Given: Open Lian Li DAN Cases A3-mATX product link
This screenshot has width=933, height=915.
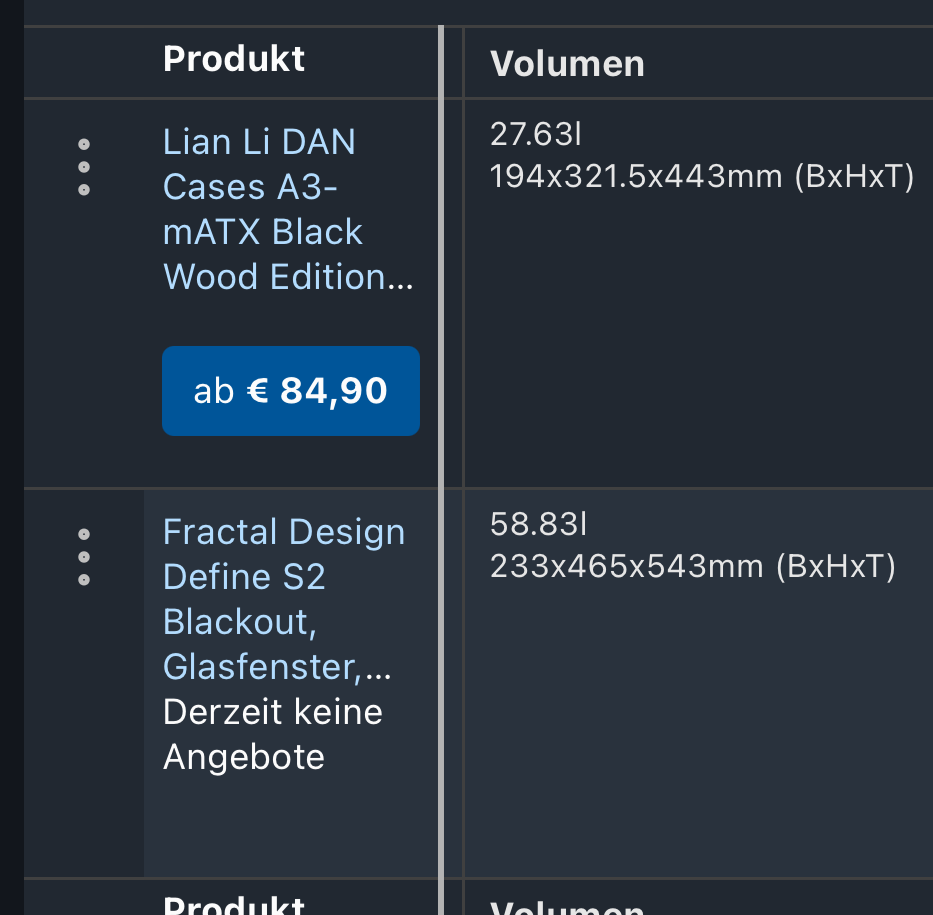Looking at the screenshot, I should click(x=288, y=209).
